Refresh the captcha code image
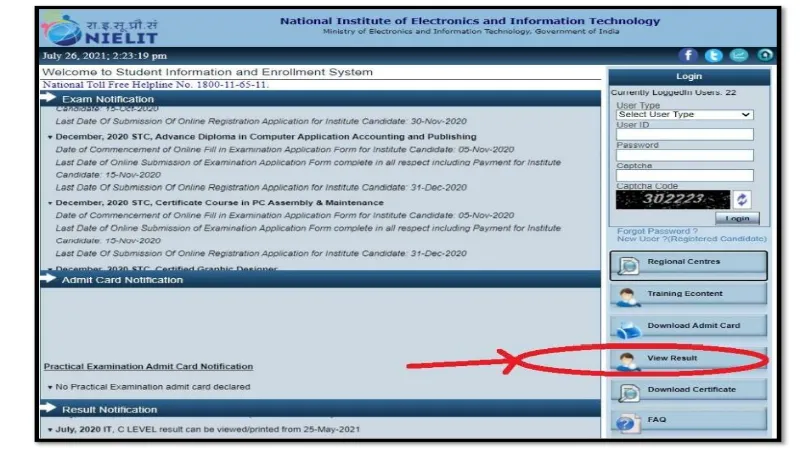Image resolution: width=800 pixels, height=450 pixels. pyautogui.click(x=742, y=199)
